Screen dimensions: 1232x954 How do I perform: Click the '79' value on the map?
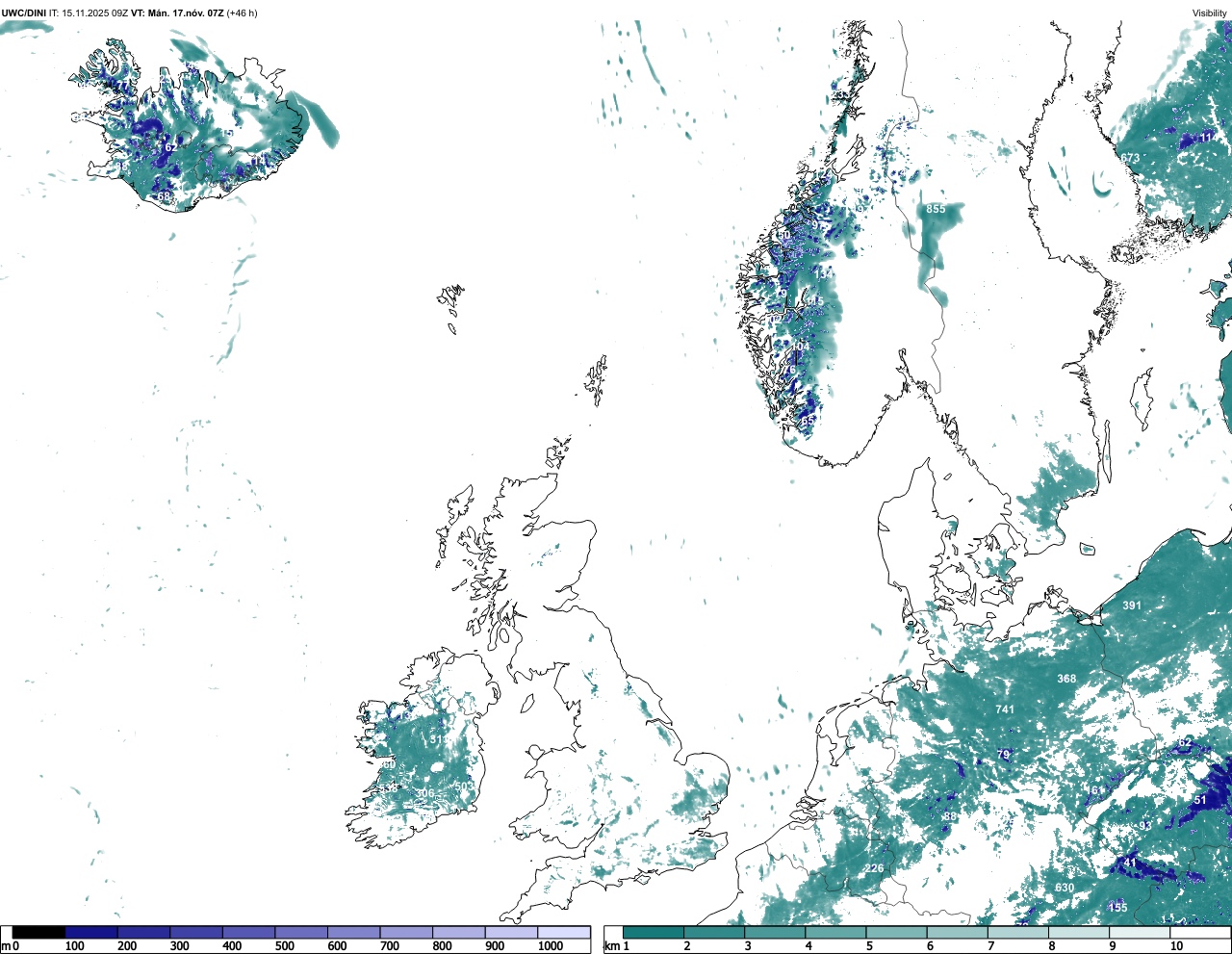(1004, 755)
